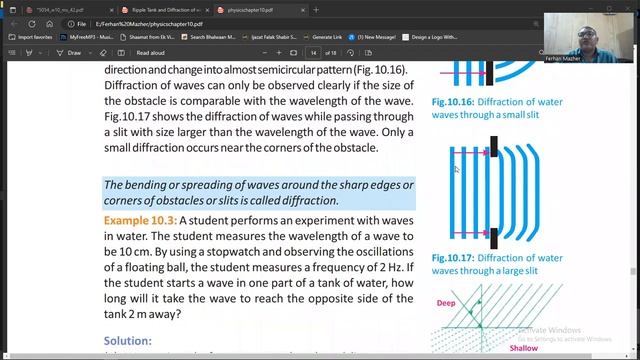Open the Shaamat from Ek Vi... bookmark

(x=147, y=37)
